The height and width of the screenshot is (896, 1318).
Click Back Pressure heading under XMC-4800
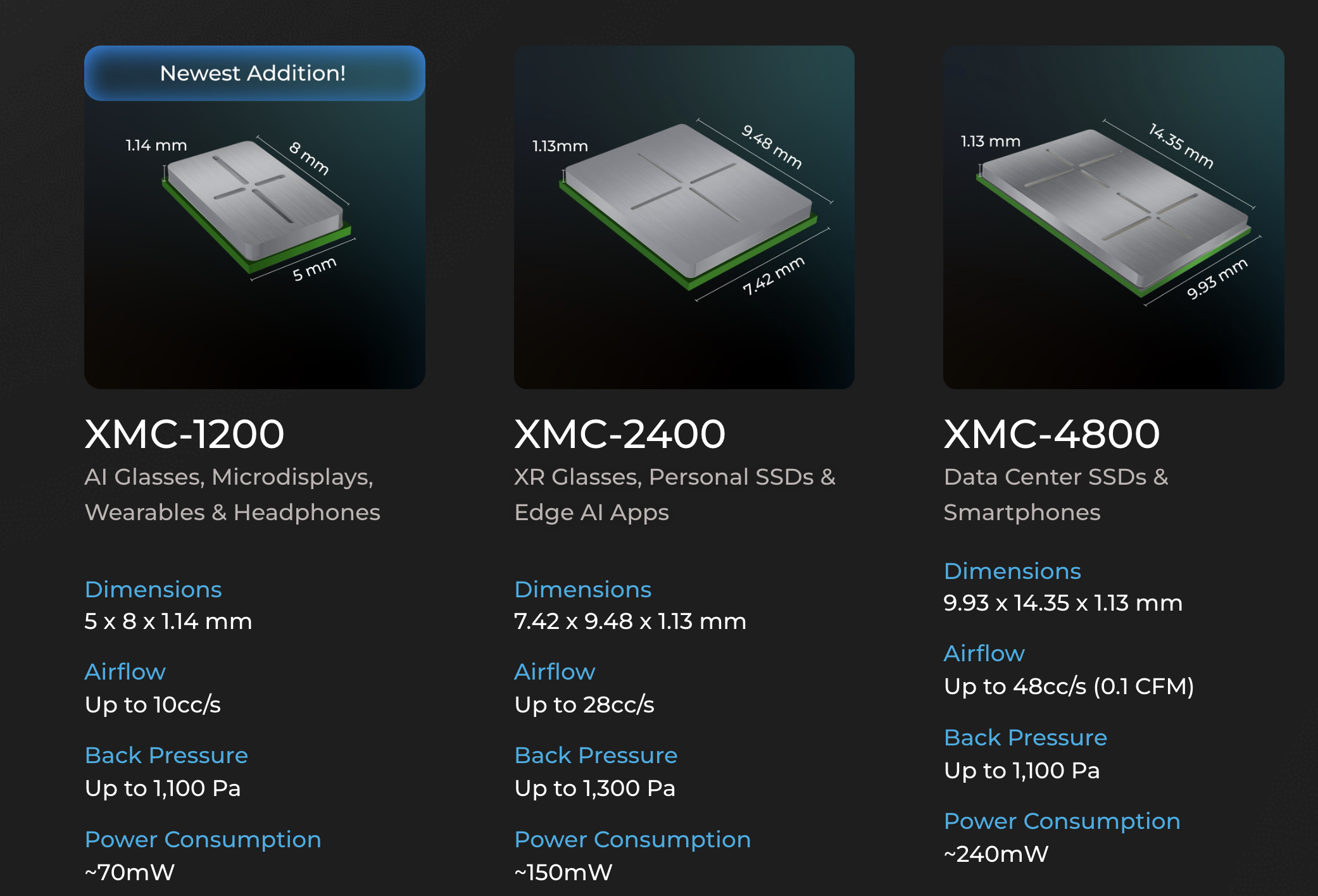(1025, 737)
